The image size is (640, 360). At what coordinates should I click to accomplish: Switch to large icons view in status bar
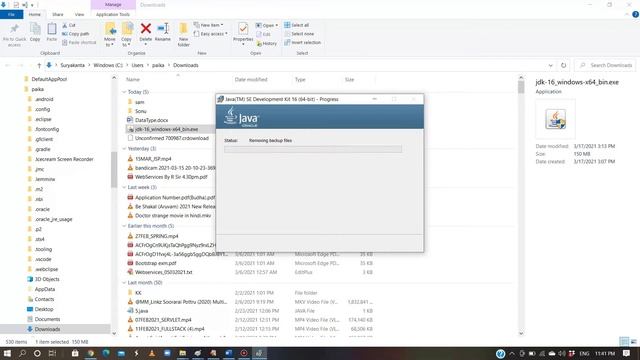click(634, 342)
